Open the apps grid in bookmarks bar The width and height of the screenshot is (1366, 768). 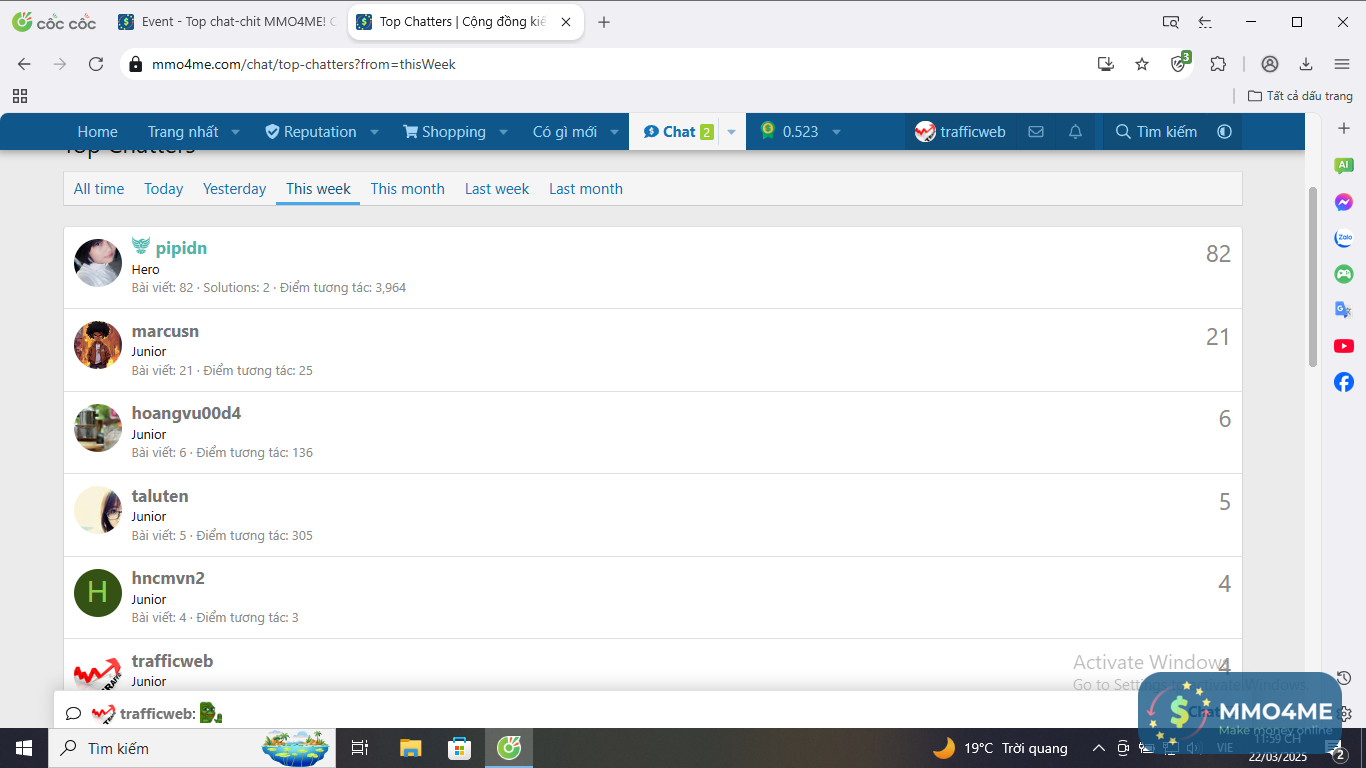pyautogui.click(x=20, y=96)
